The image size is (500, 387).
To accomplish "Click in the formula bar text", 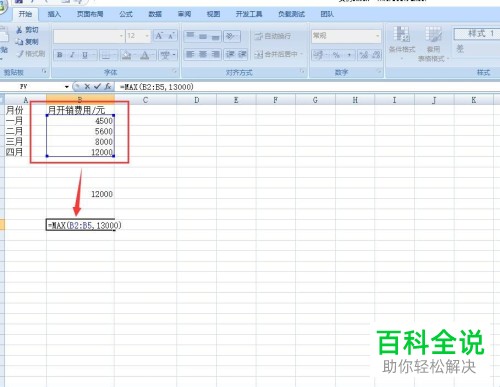I will coord(157,87).
